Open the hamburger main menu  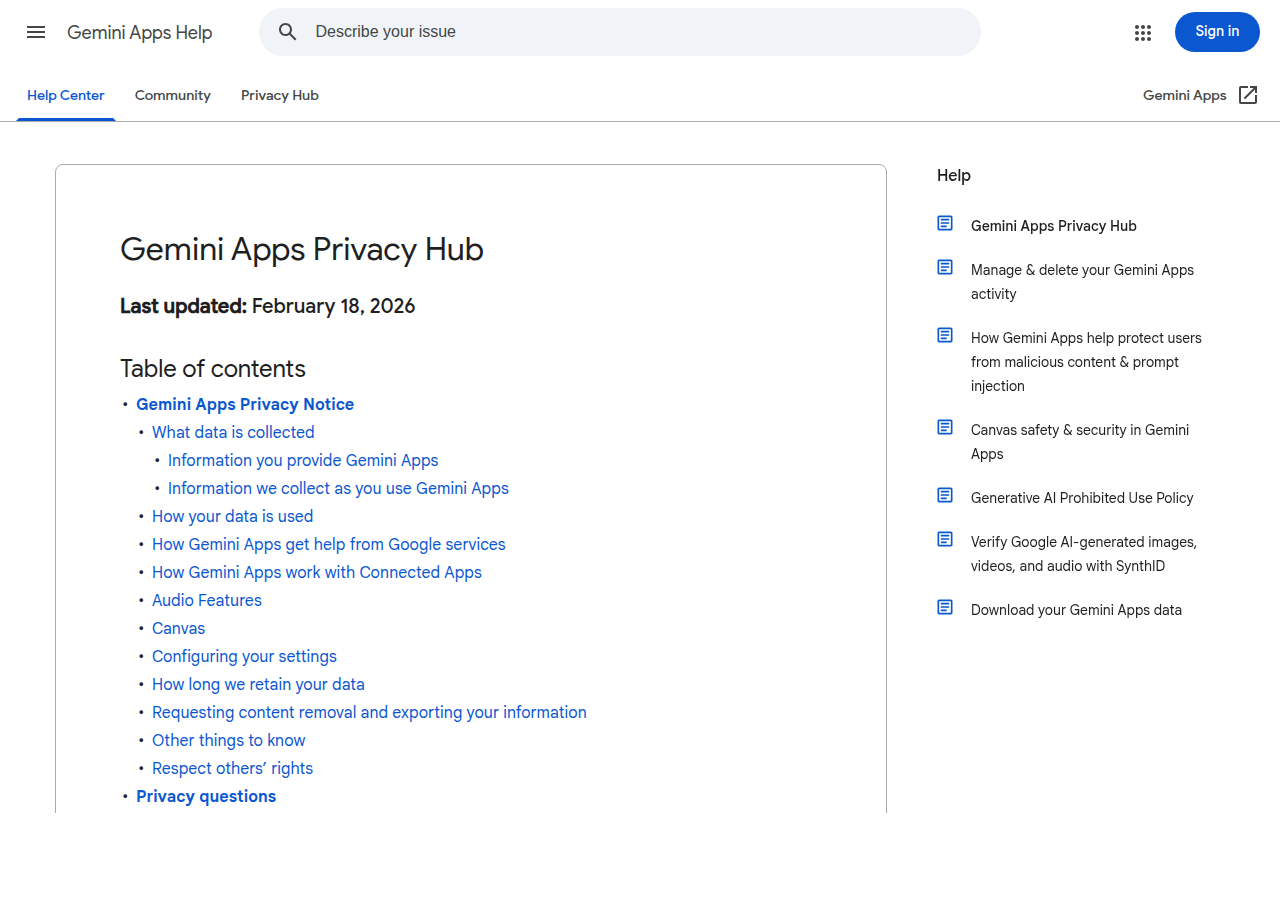coord(36,32)
